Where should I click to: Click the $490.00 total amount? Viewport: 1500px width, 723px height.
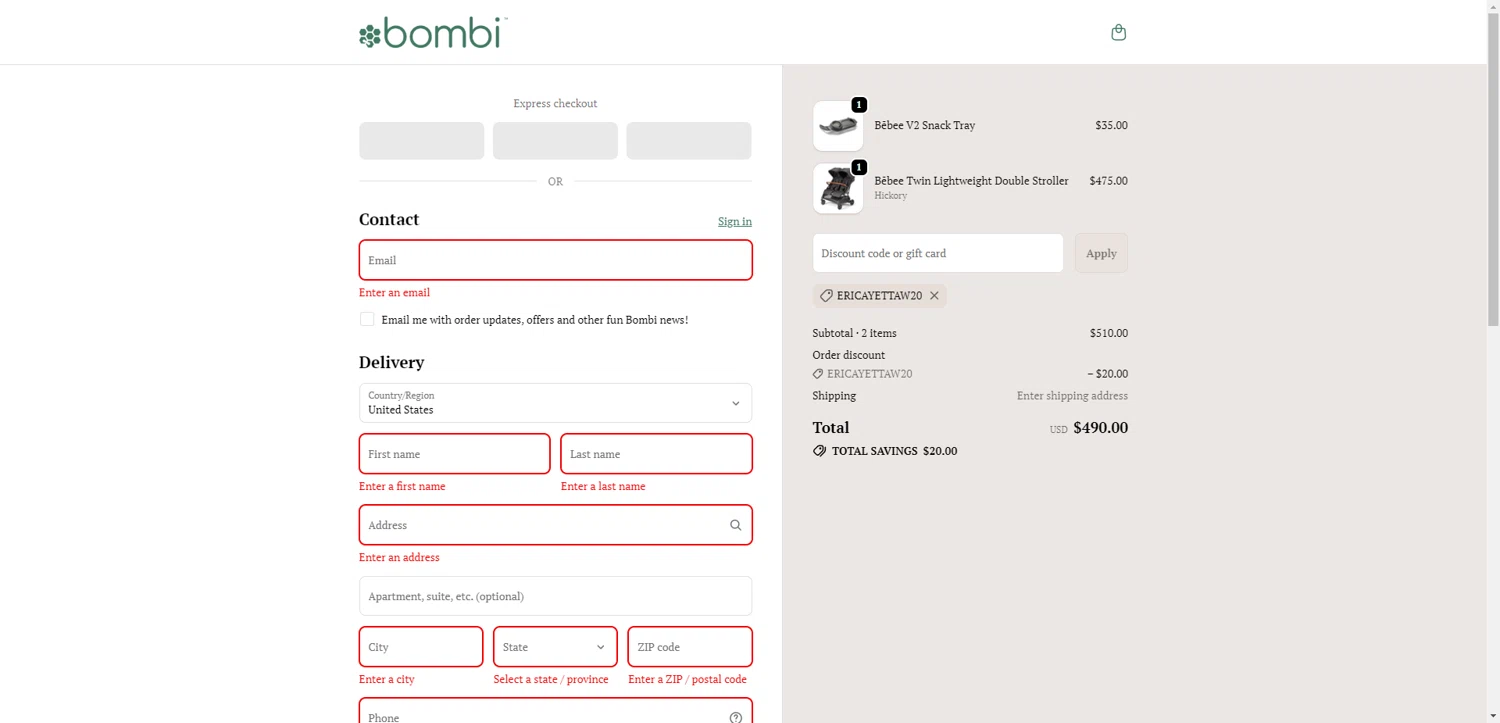[1100, 428]
